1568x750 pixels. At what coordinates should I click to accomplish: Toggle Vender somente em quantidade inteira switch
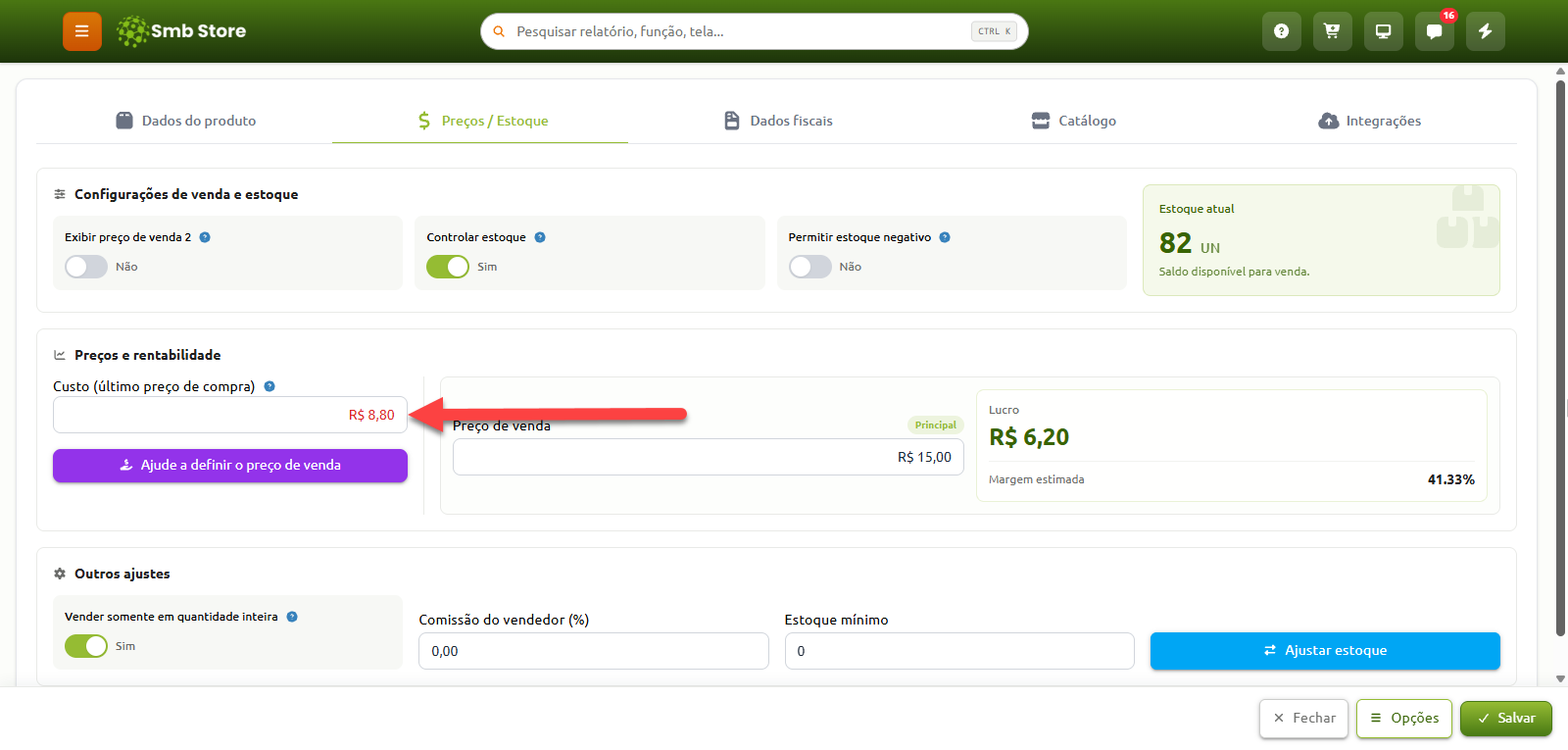86,646
